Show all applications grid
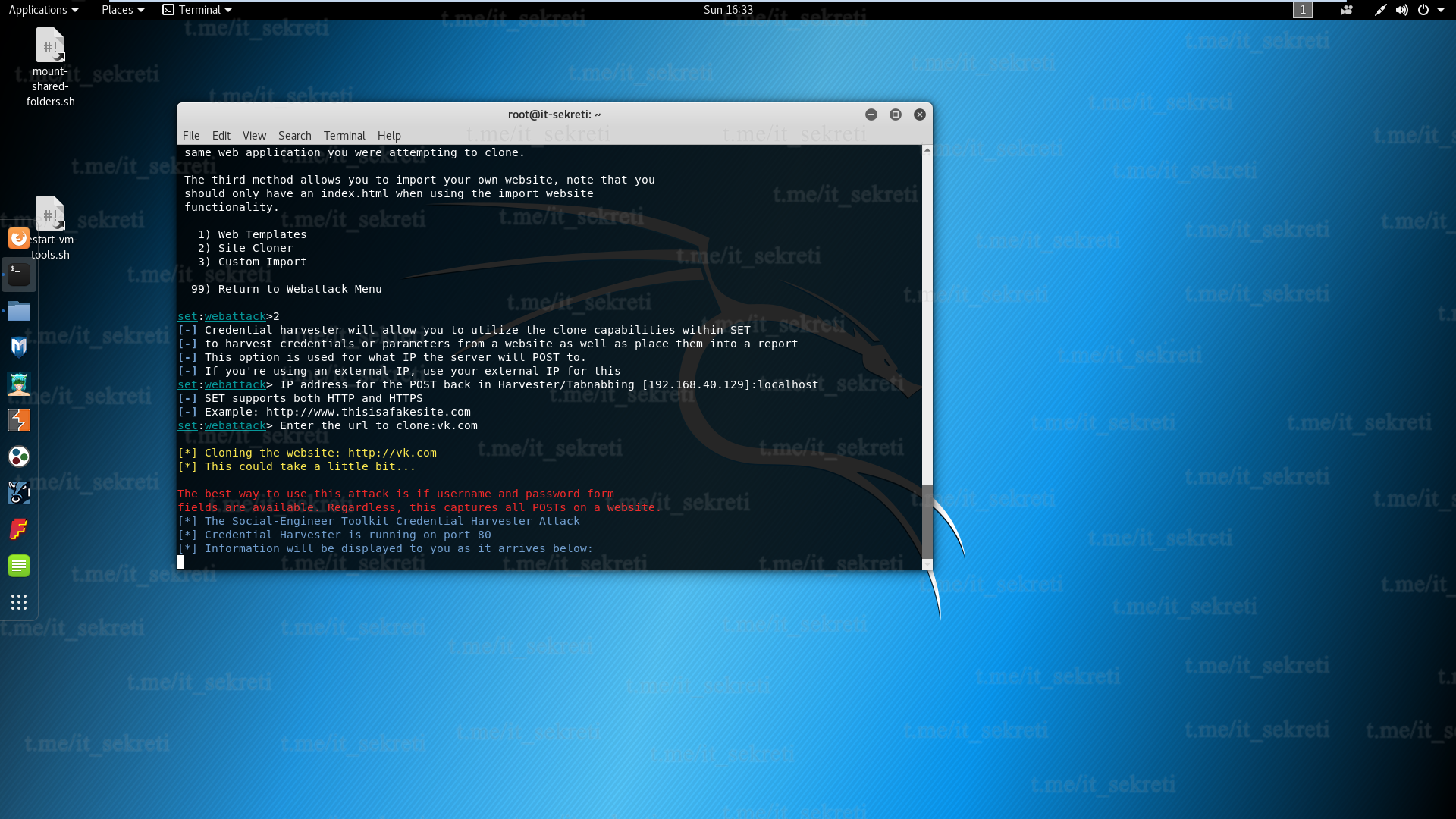Image resolution: width=1456 pixels, height=819 pixels. pos(19,602)
